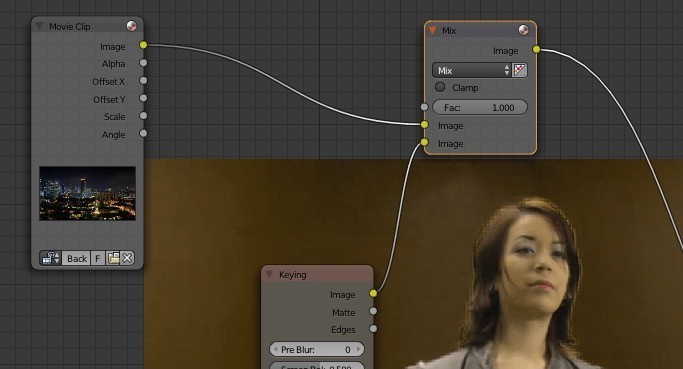This screenshot has width=683, height=369.
Task: Adjust the Fac 1.000 slider
Action: pyautogui.click(x=480, y=107)
